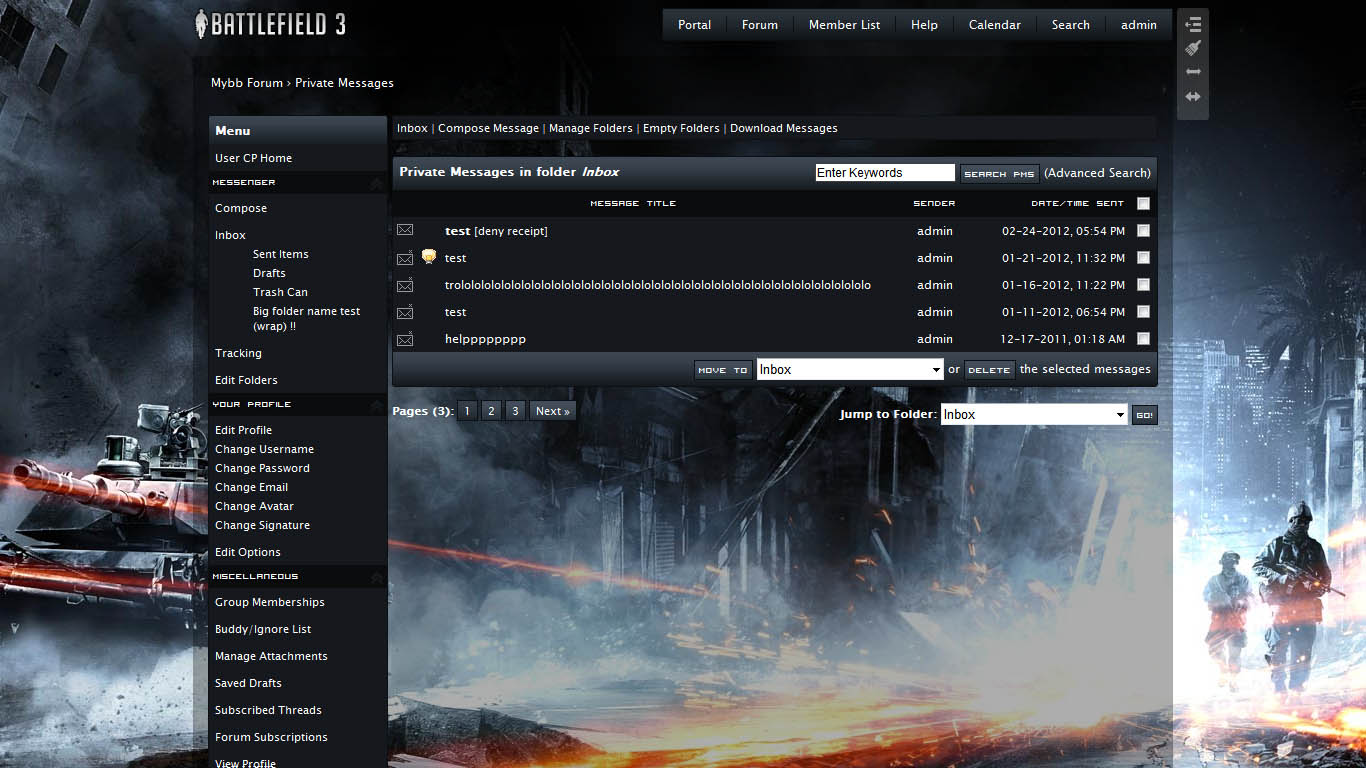1366x768 pixels.
Task: Click the thin horizontal double-arrow icon in right toolbar
Action: tap(1193, 72)
